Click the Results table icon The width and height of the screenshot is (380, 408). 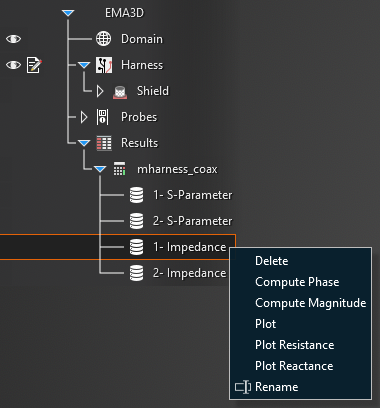click(104, 143)
